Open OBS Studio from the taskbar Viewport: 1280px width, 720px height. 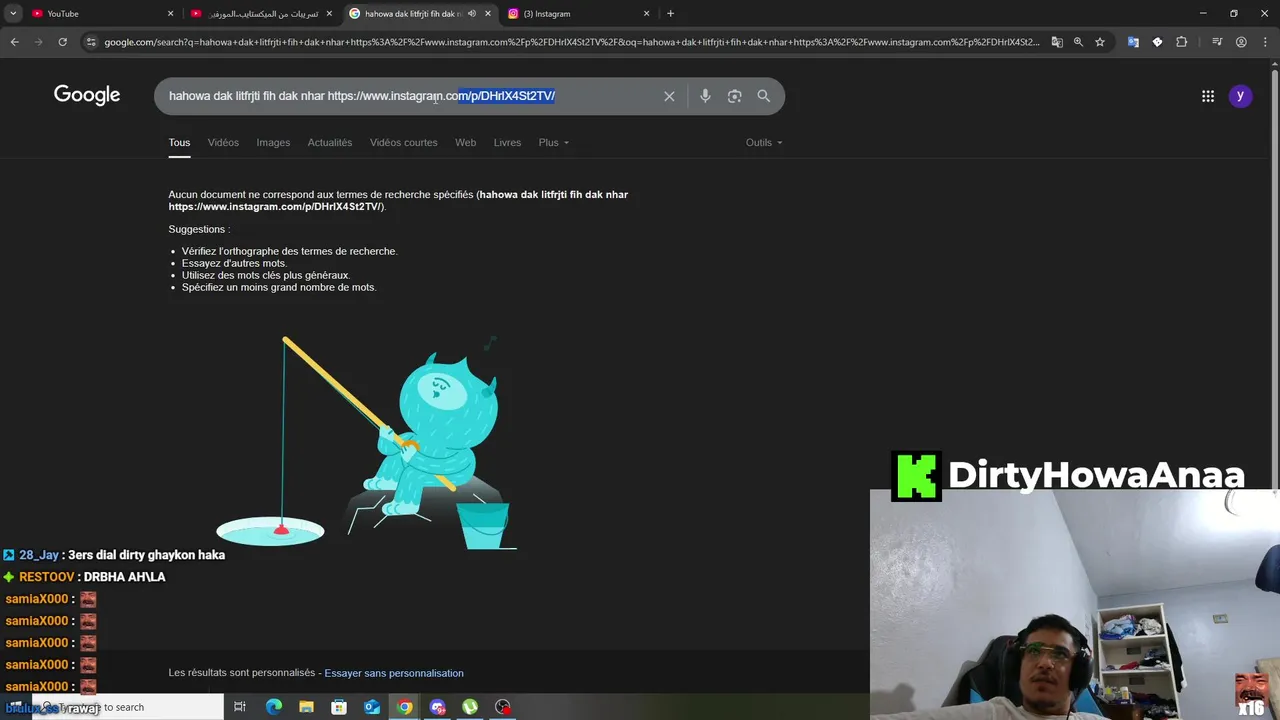tap(503, 707)
